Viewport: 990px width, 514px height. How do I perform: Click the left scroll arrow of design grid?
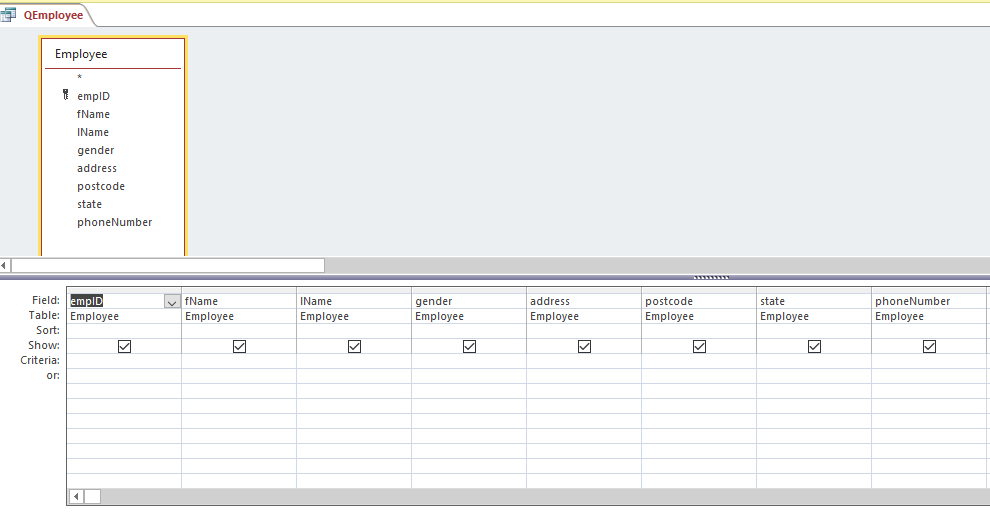(76, 496)
